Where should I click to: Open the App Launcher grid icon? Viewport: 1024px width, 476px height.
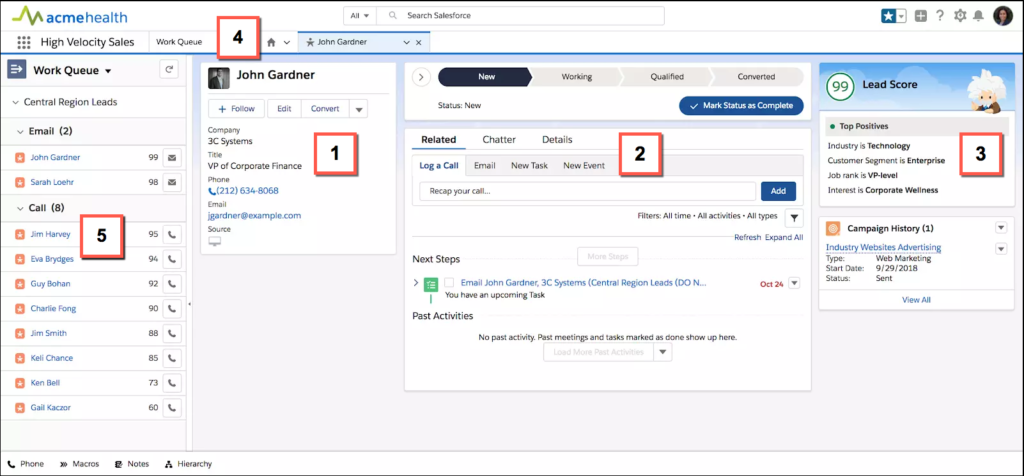[x=24, y=42]
